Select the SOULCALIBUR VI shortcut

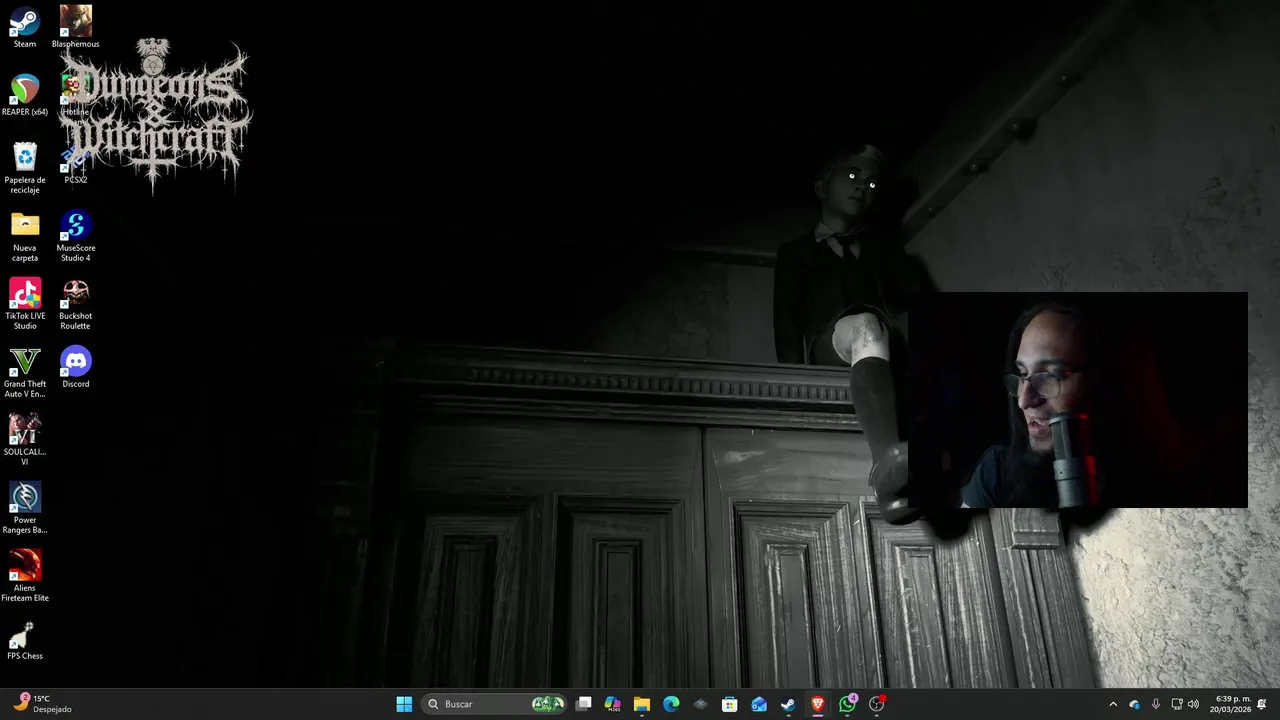(x=25, y=440)
